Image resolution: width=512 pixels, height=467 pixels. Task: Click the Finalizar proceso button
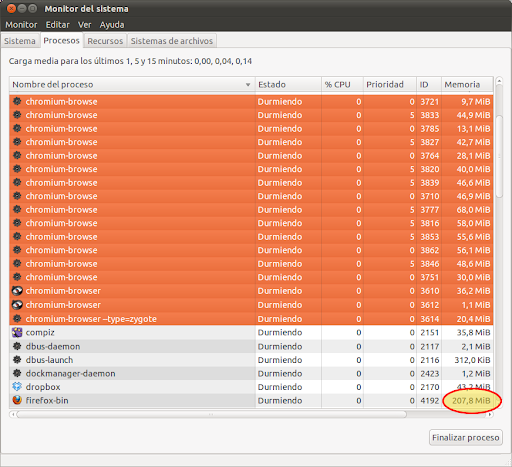coord(465,437)
